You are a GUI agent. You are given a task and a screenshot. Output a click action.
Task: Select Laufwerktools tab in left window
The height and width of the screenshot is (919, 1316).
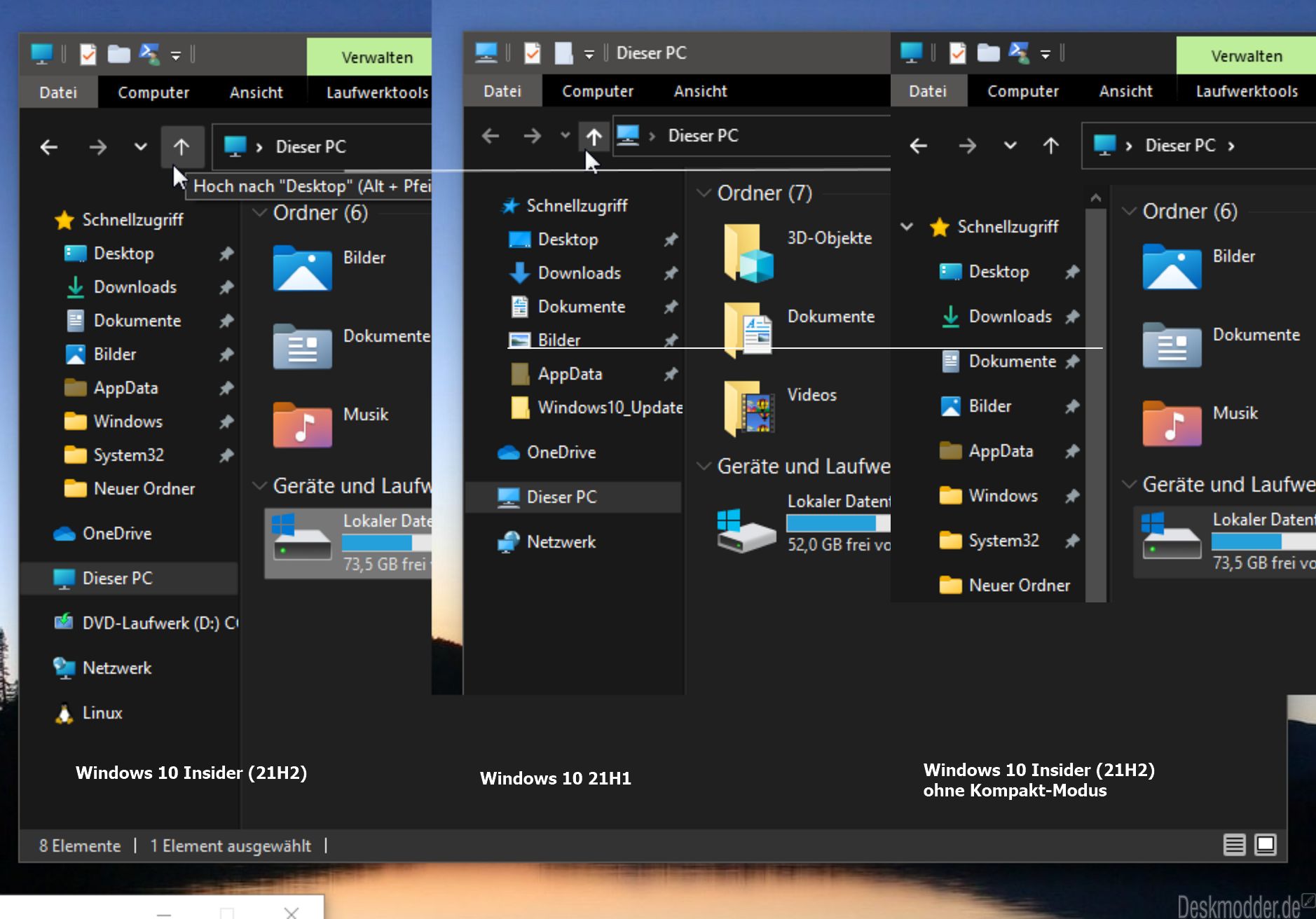(x=377, y=92)
